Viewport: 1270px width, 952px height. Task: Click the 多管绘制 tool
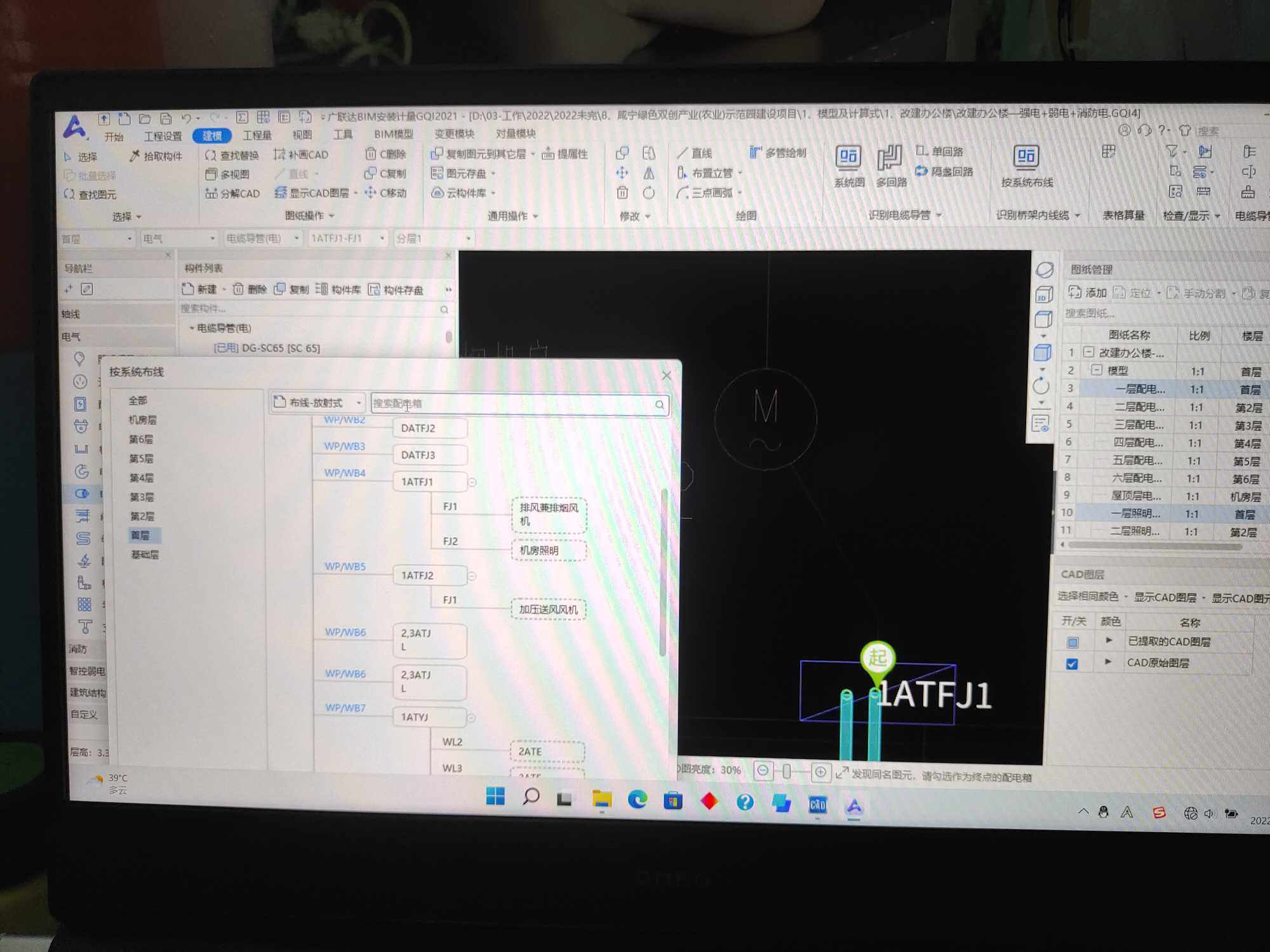(x=778, y=152)
